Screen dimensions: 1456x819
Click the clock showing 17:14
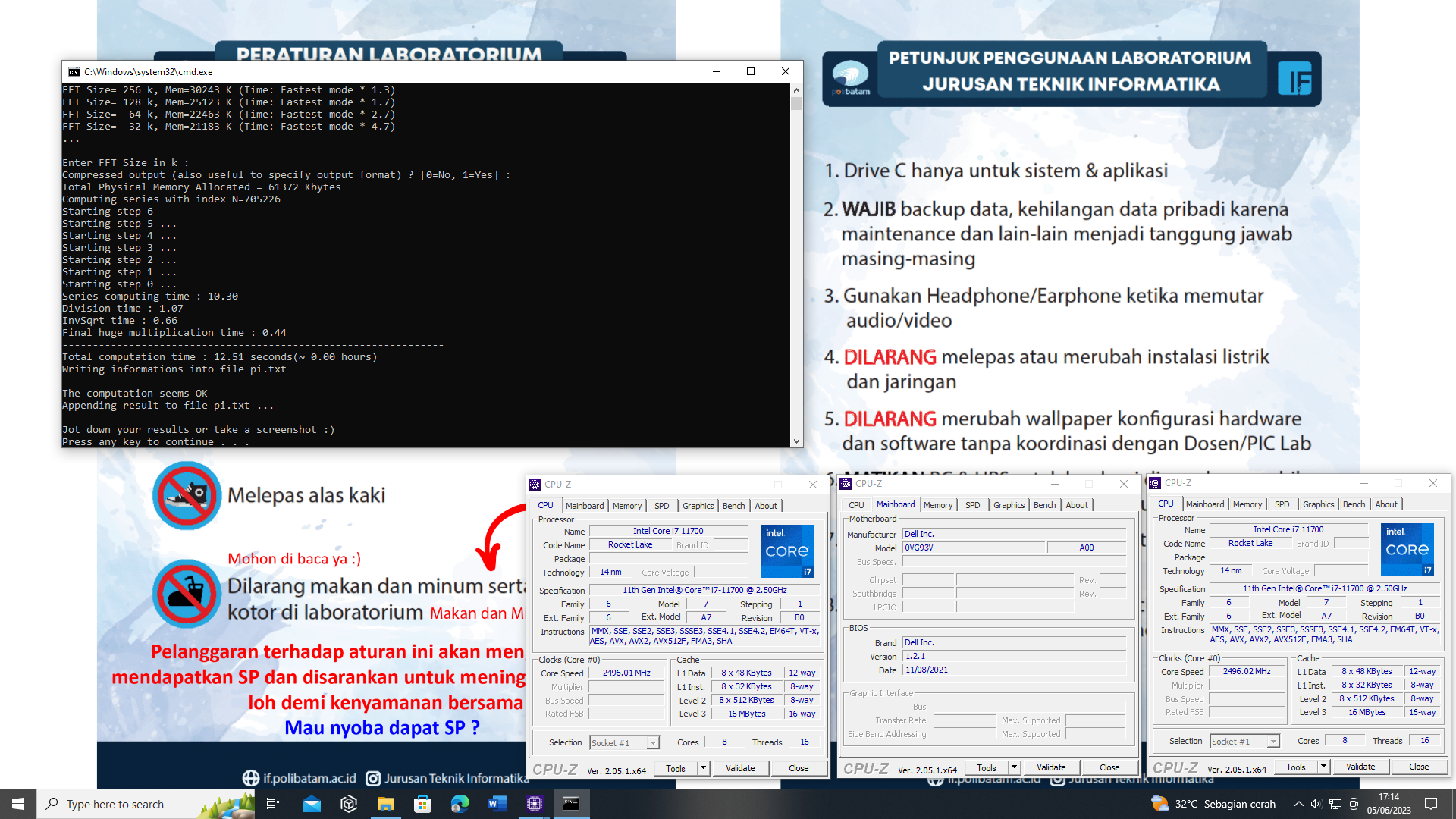(x=1389, y=804)
